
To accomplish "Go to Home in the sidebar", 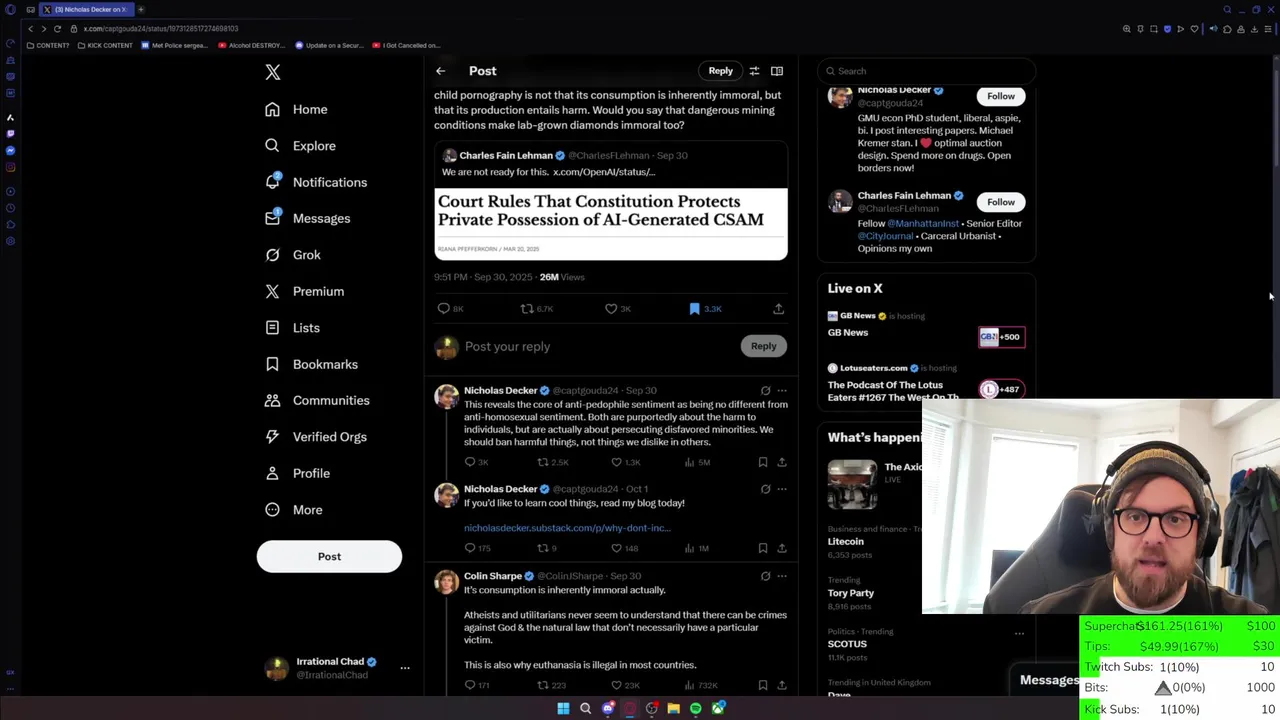I will [297, 109].
